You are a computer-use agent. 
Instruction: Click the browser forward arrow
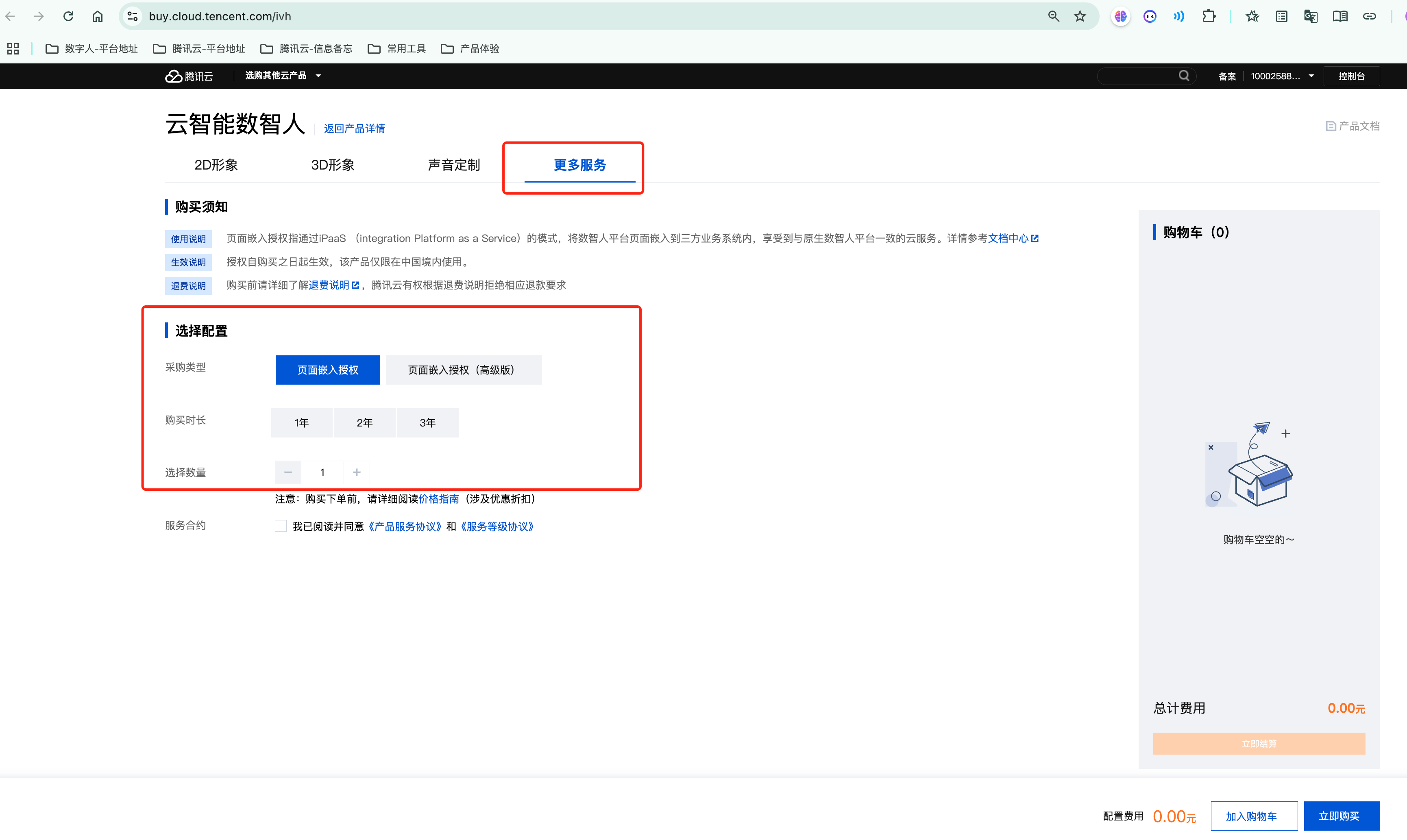click(x=39, y=16)
